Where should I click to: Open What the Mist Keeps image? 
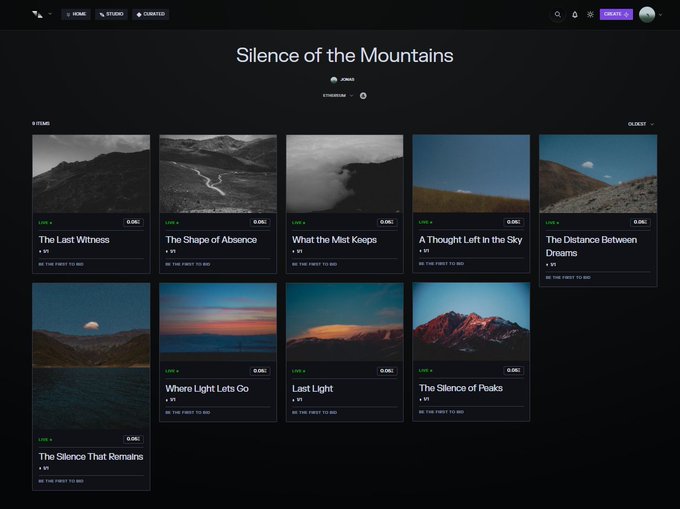(344, 173)
